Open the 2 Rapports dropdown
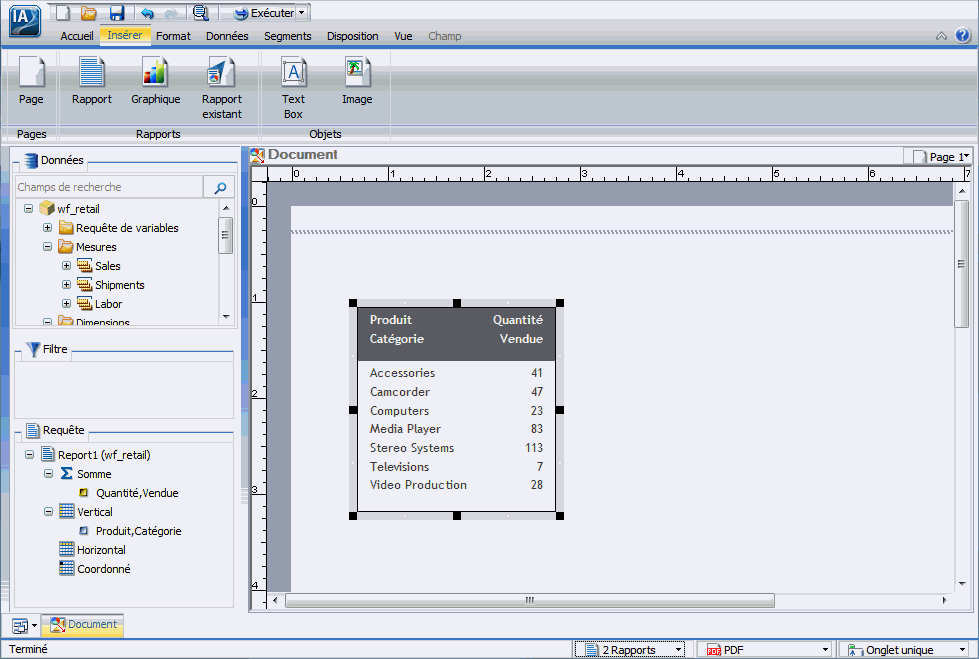Viewport: 979px width, 659px height. click(629, 650)
